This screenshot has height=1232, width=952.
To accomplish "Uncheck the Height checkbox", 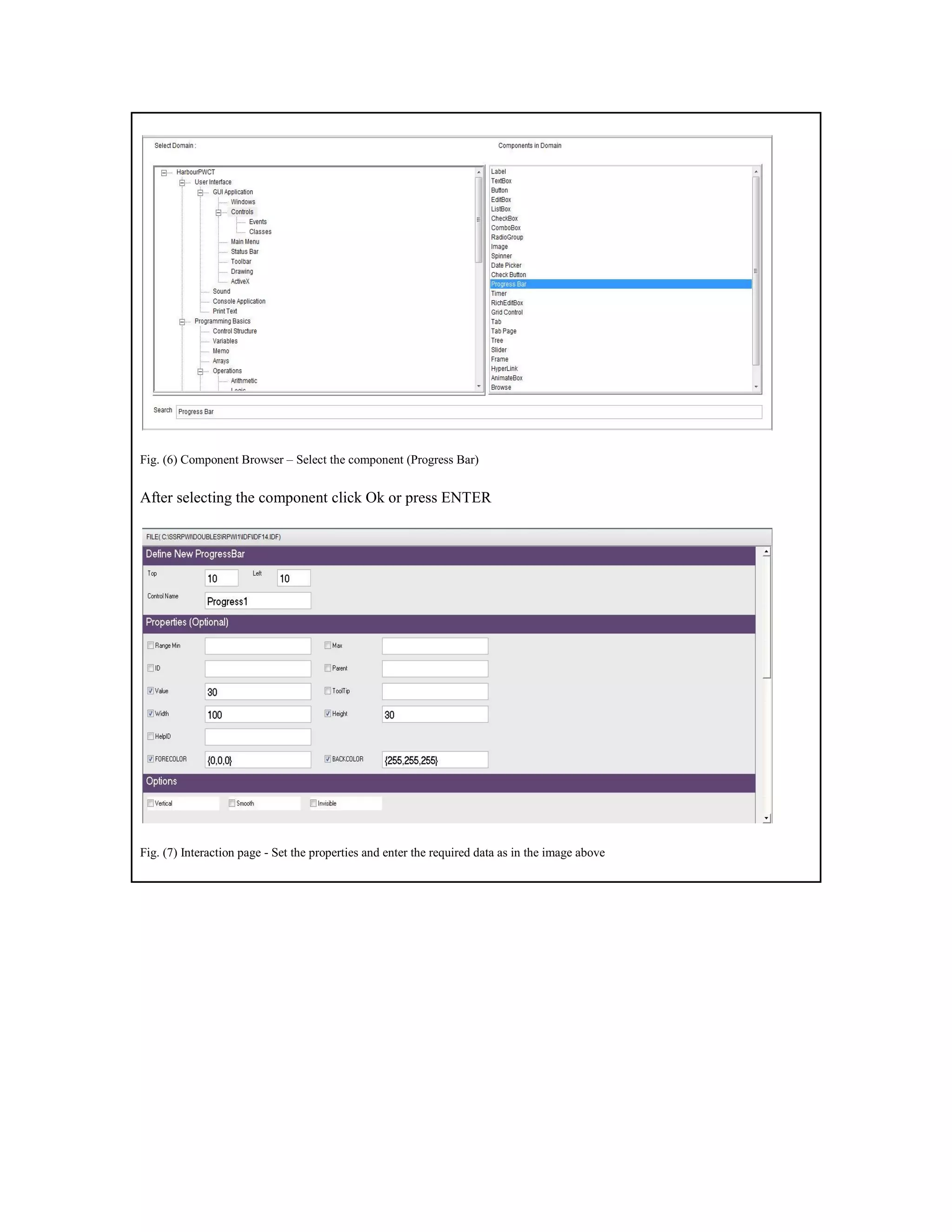I will point(328,714).
